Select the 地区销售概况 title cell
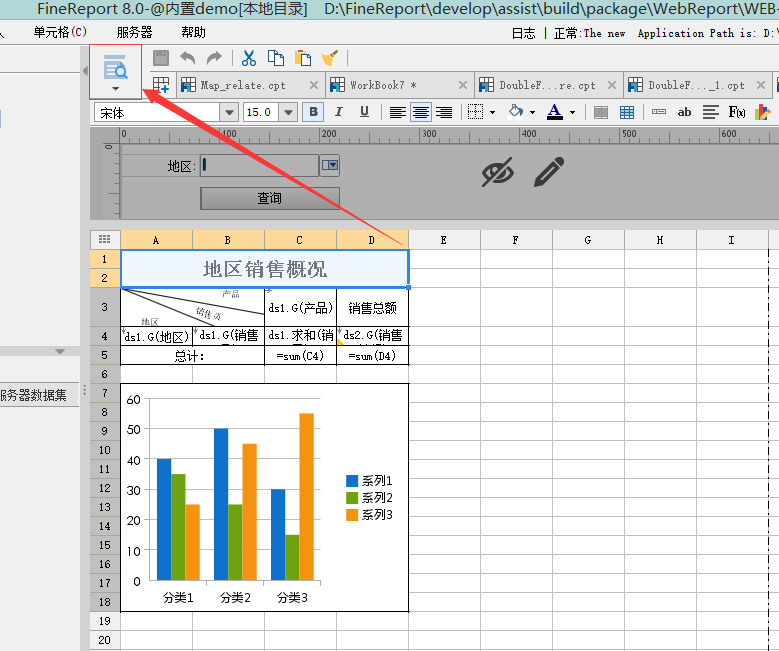Image resolution: width=779 pixels, height=651 pixels. click(265, 269)
